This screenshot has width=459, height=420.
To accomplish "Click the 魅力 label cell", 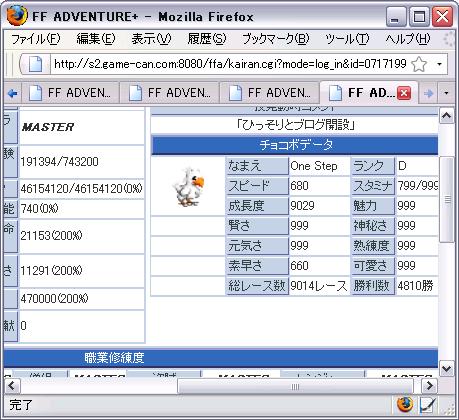I will pyautogui.click(x=373, y=206).
